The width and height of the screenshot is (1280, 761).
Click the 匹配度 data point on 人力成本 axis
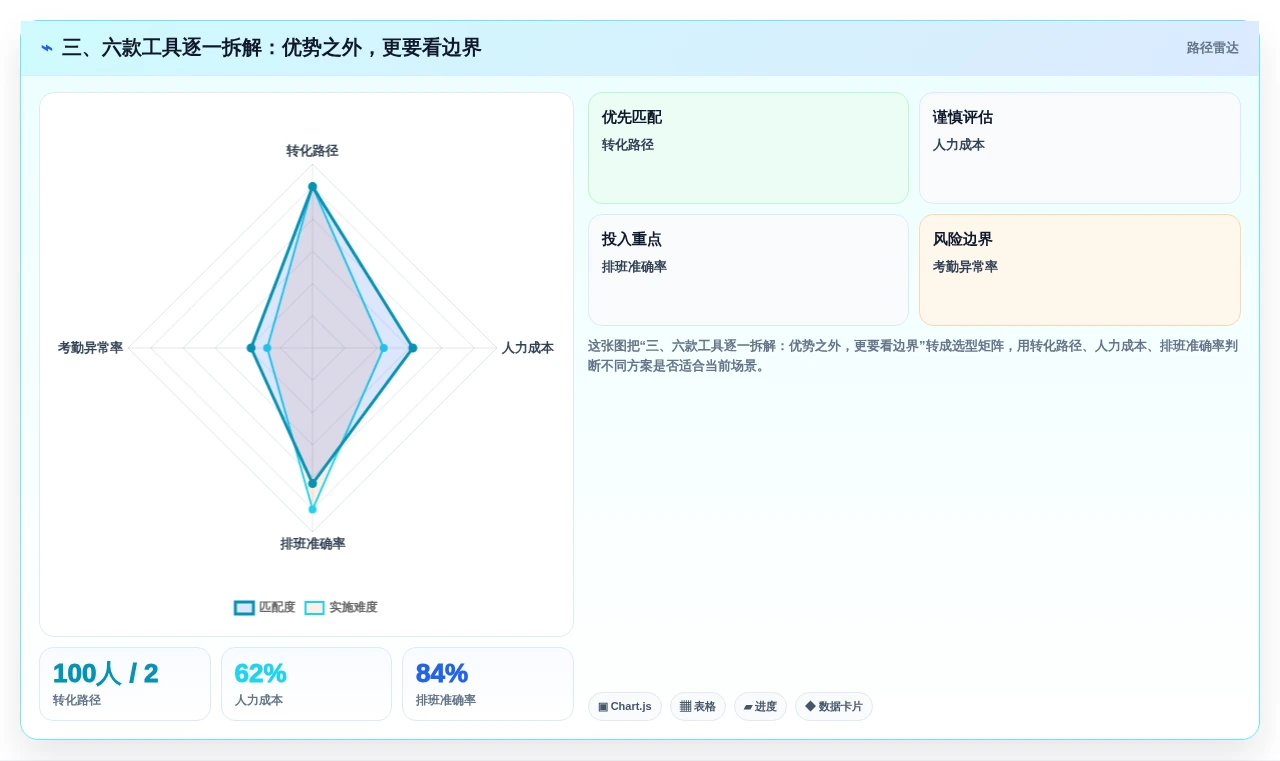click(412, 348)
